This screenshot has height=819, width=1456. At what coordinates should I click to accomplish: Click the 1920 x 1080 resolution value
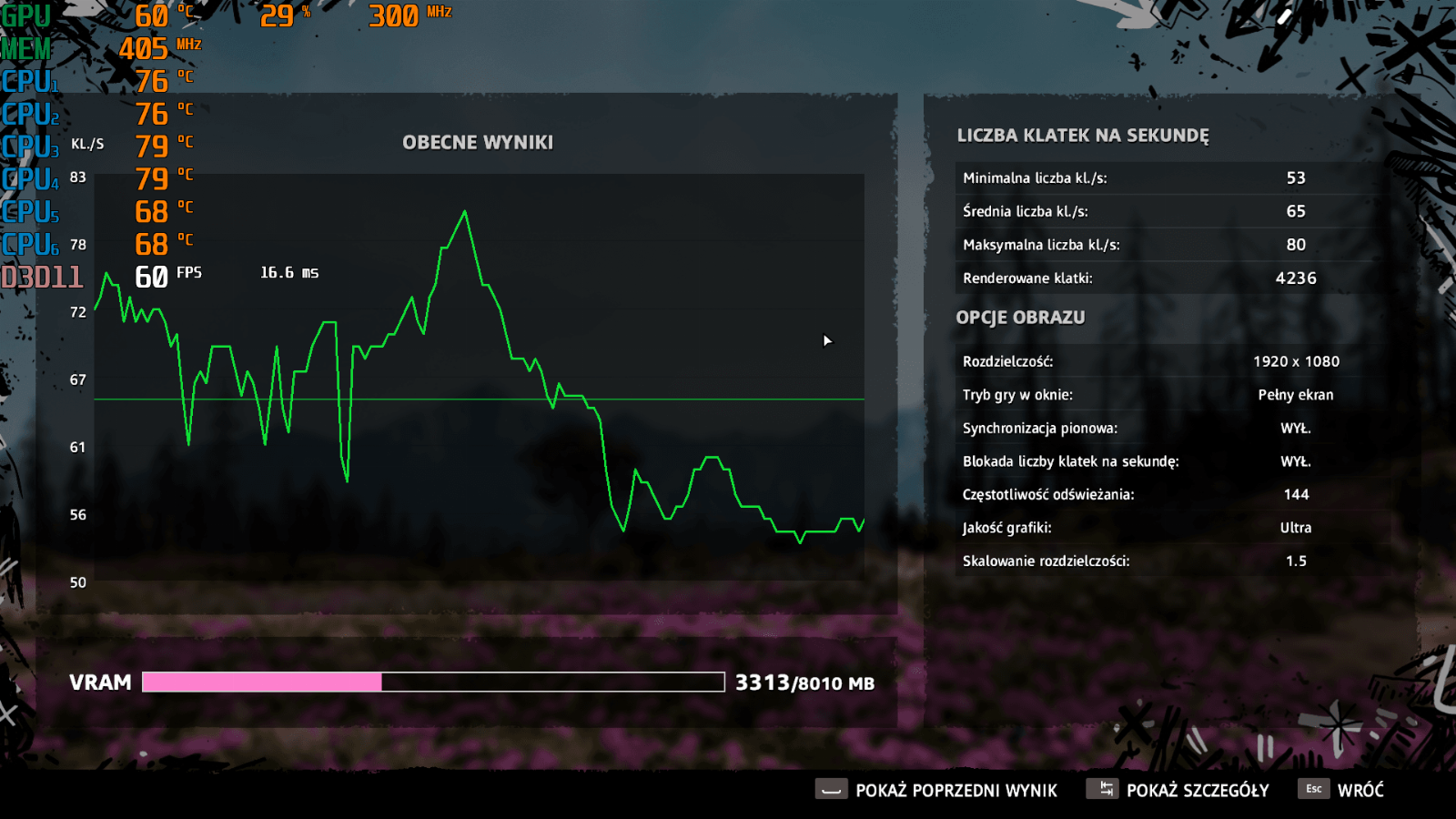[x=1296, y=361]
